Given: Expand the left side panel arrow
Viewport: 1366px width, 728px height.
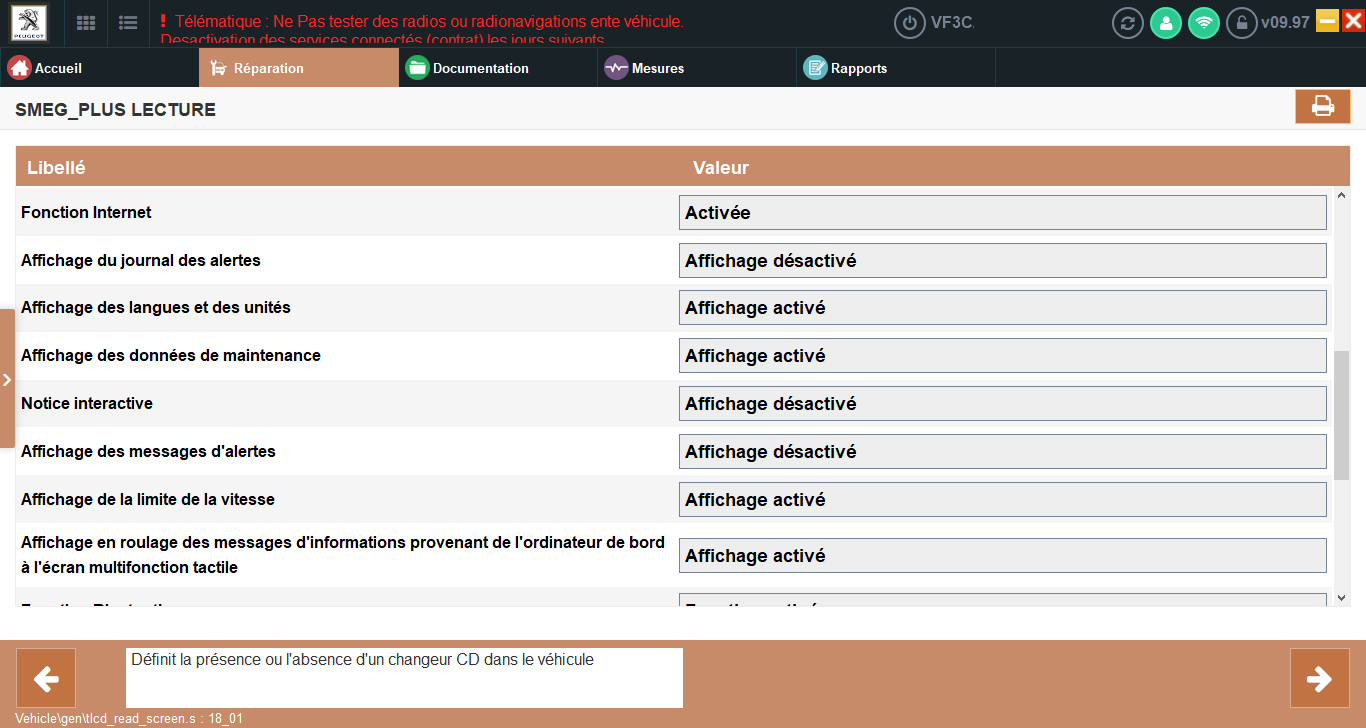Looking at the screenshot, I should (7, 379).
